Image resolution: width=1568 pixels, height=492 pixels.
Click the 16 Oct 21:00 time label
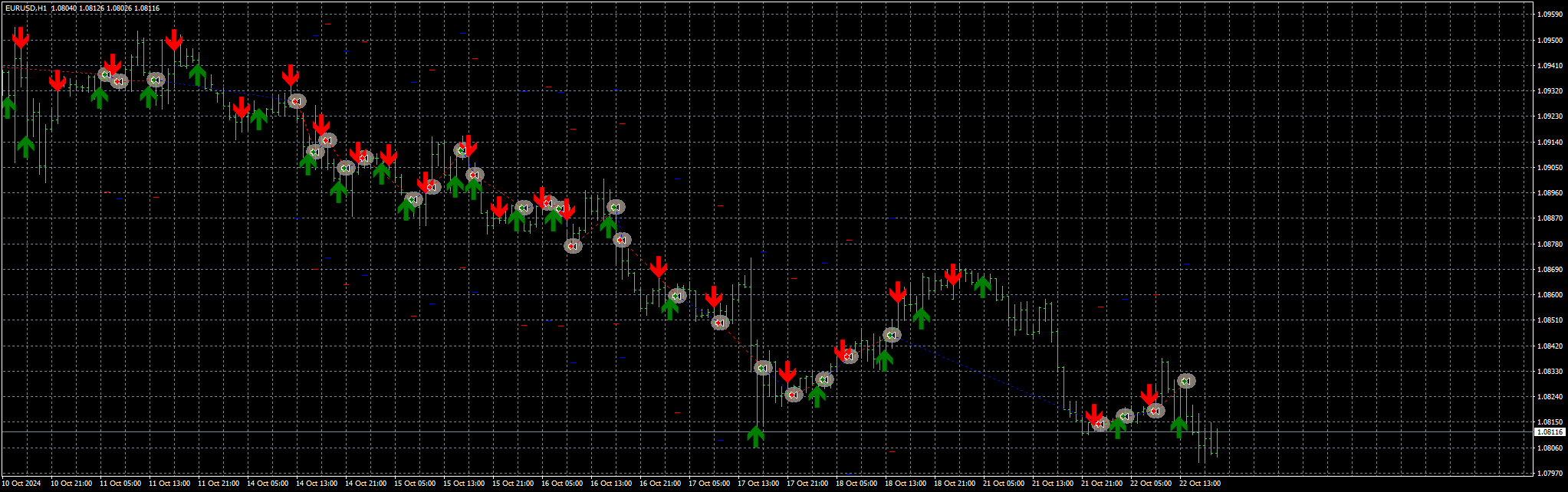[x=660, y=484]
